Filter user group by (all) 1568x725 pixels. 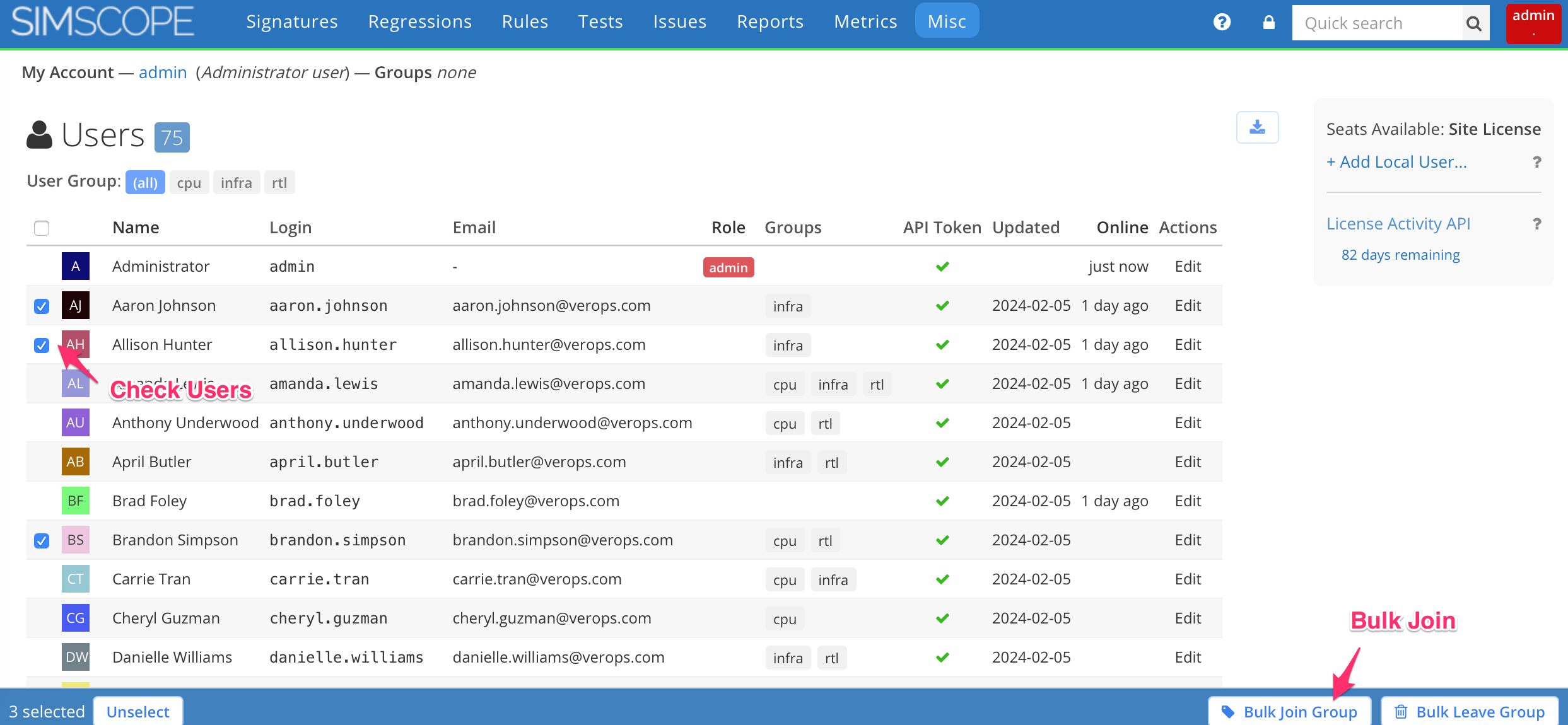click(x=145, y=182)
